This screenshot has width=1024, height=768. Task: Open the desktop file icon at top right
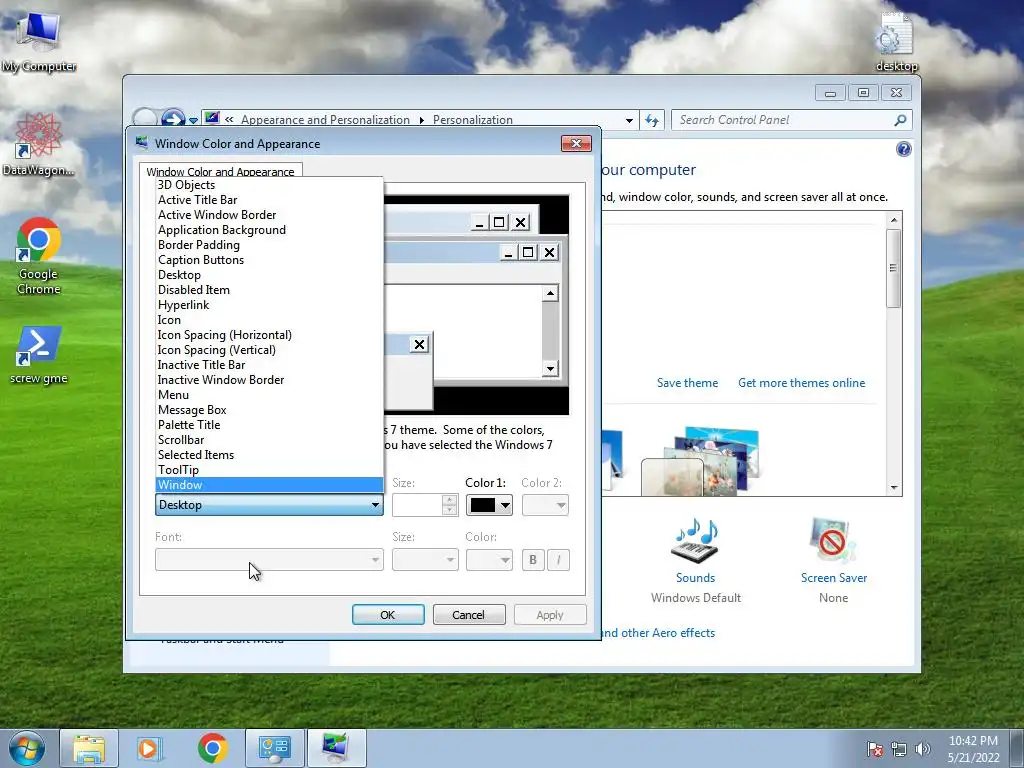tap(896, 42)
